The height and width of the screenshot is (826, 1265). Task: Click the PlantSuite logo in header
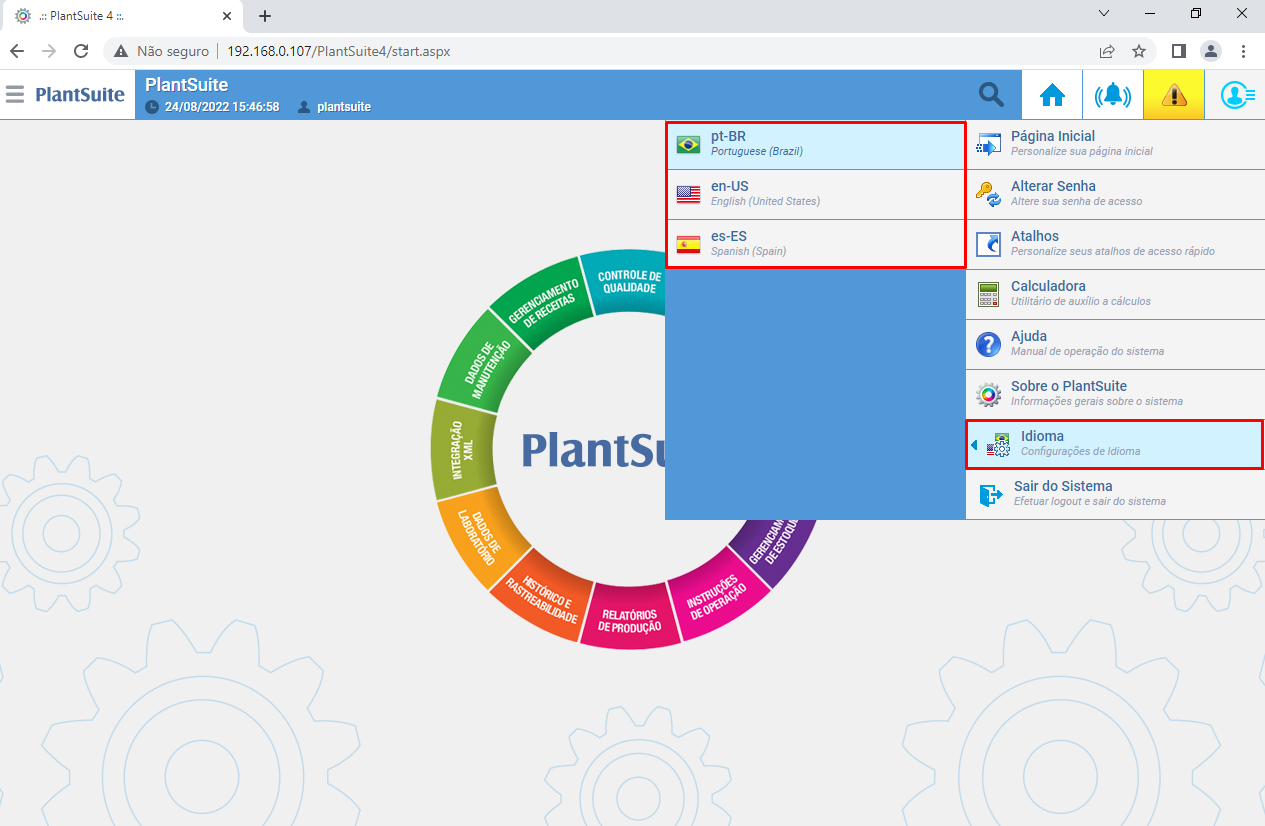tap(80, 95)
